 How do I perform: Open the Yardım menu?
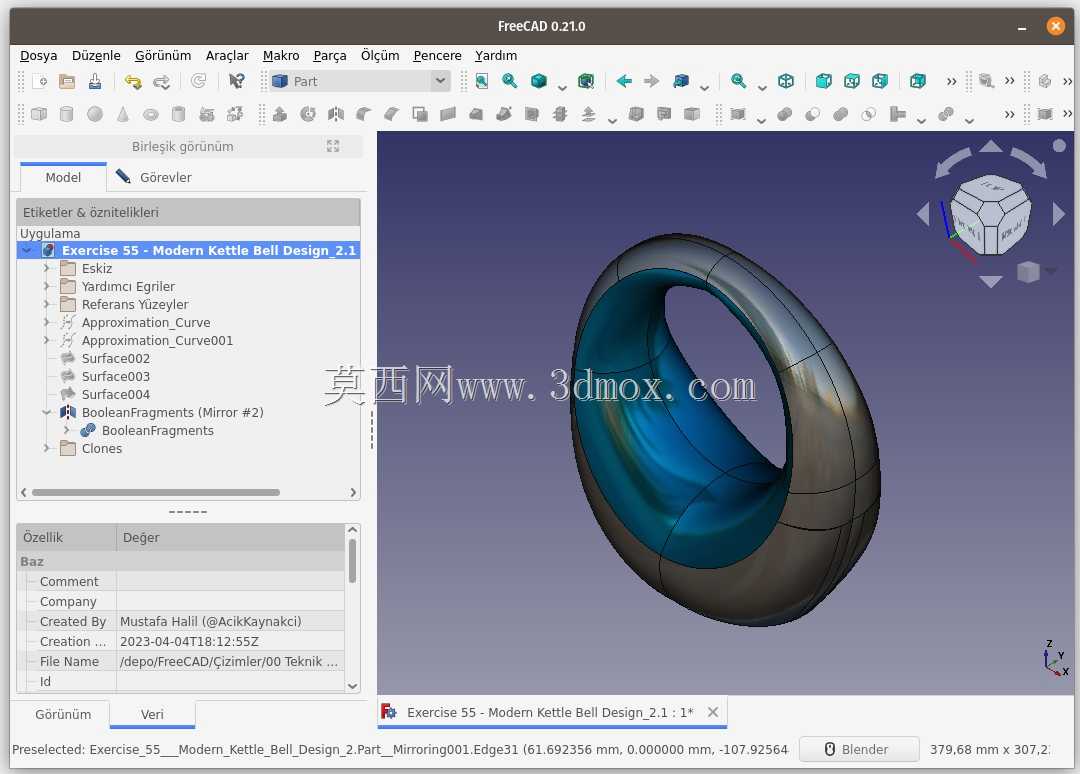[496, 56]
